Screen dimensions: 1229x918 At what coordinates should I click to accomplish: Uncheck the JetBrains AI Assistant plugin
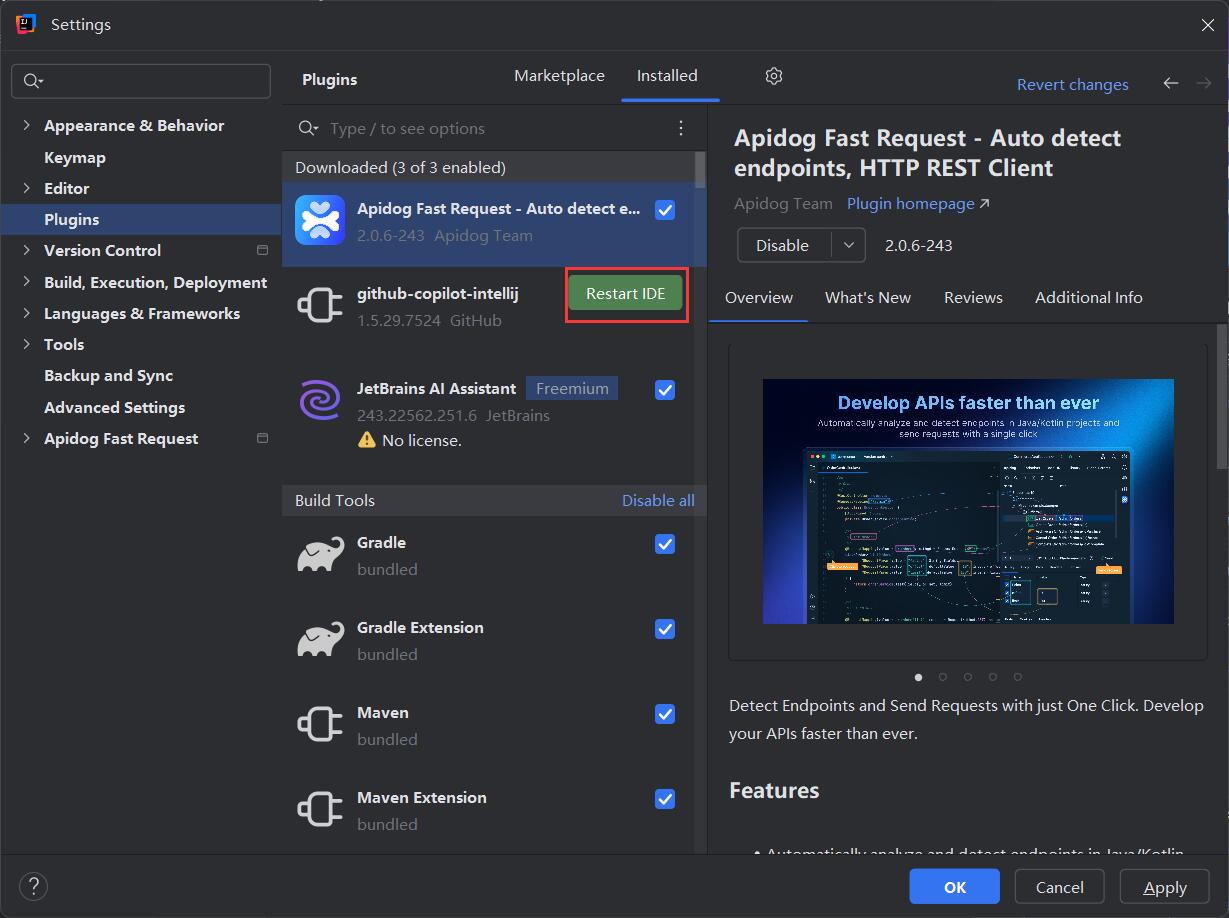[665, 390]
